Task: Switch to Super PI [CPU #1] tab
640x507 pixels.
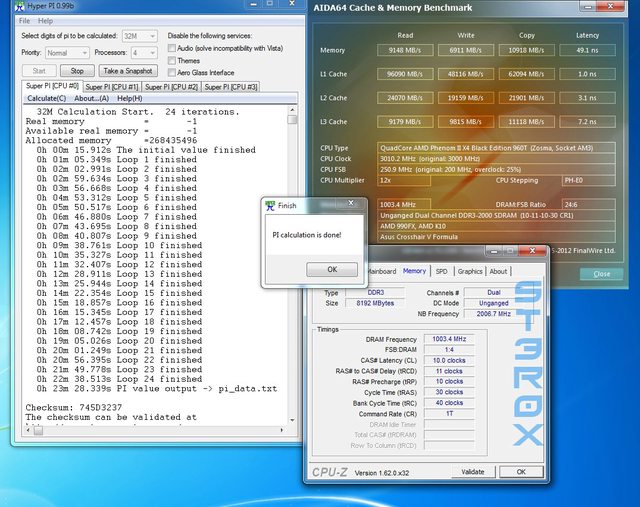Action: click(112, 87)
